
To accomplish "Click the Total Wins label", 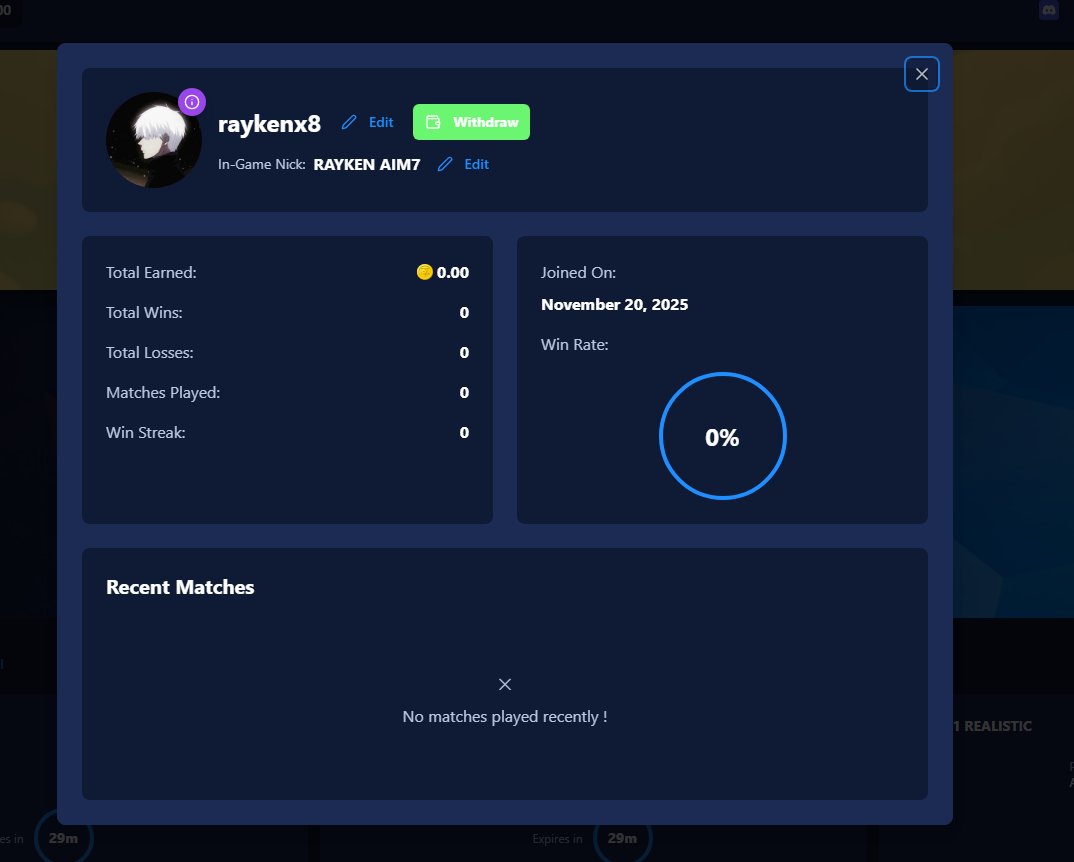I will [144, 312].
